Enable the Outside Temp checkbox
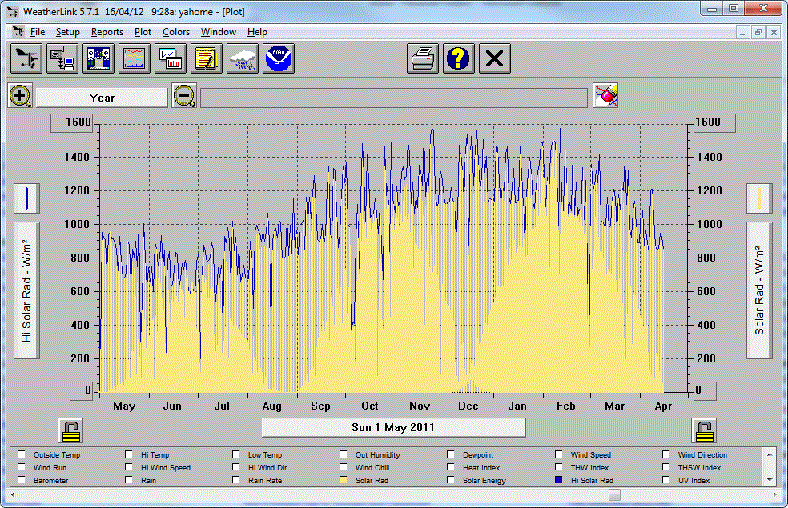 (x=22, y=454)
